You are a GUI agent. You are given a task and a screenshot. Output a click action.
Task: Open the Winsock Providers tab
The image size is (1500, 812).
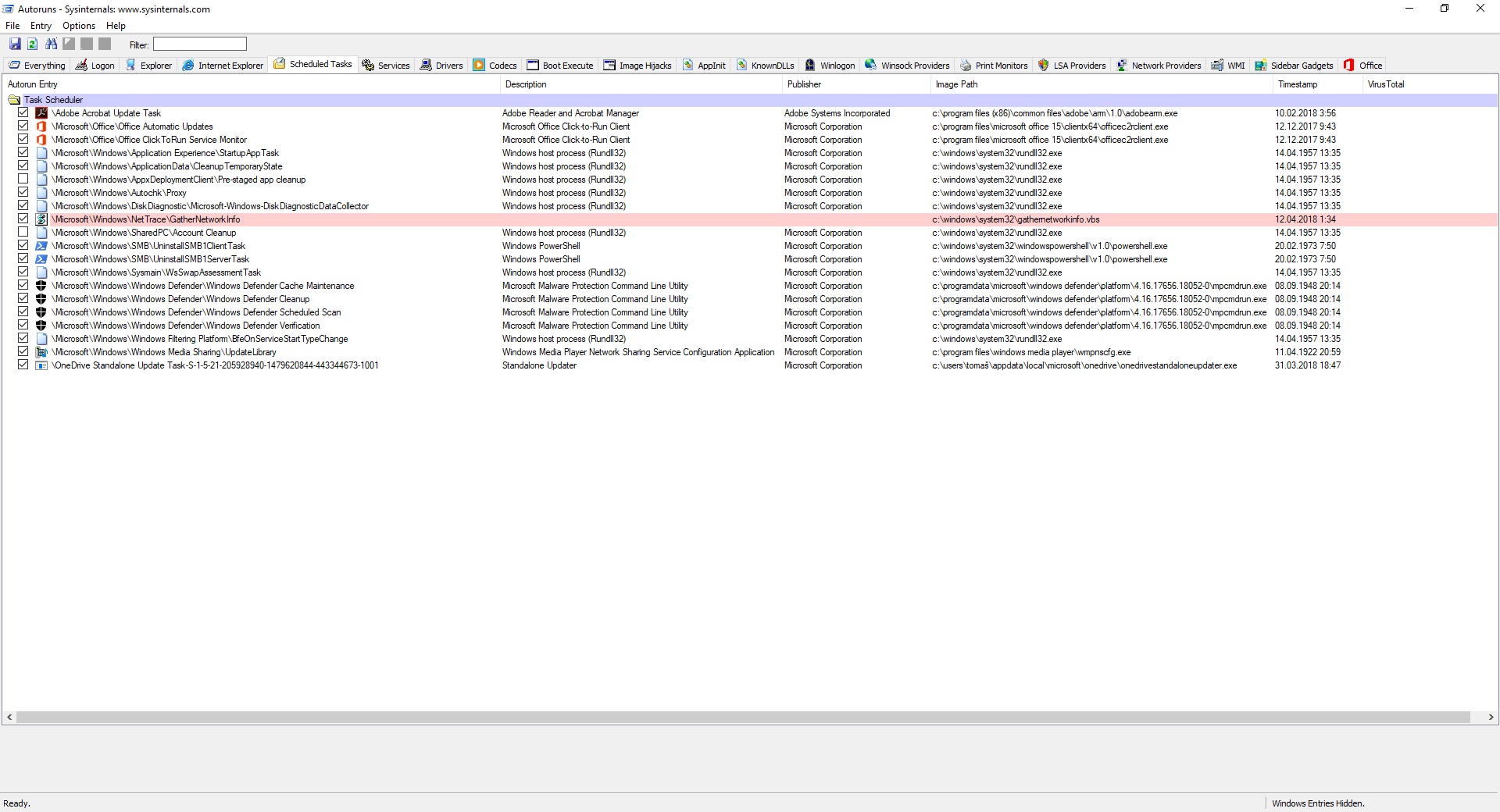point(907,66)
